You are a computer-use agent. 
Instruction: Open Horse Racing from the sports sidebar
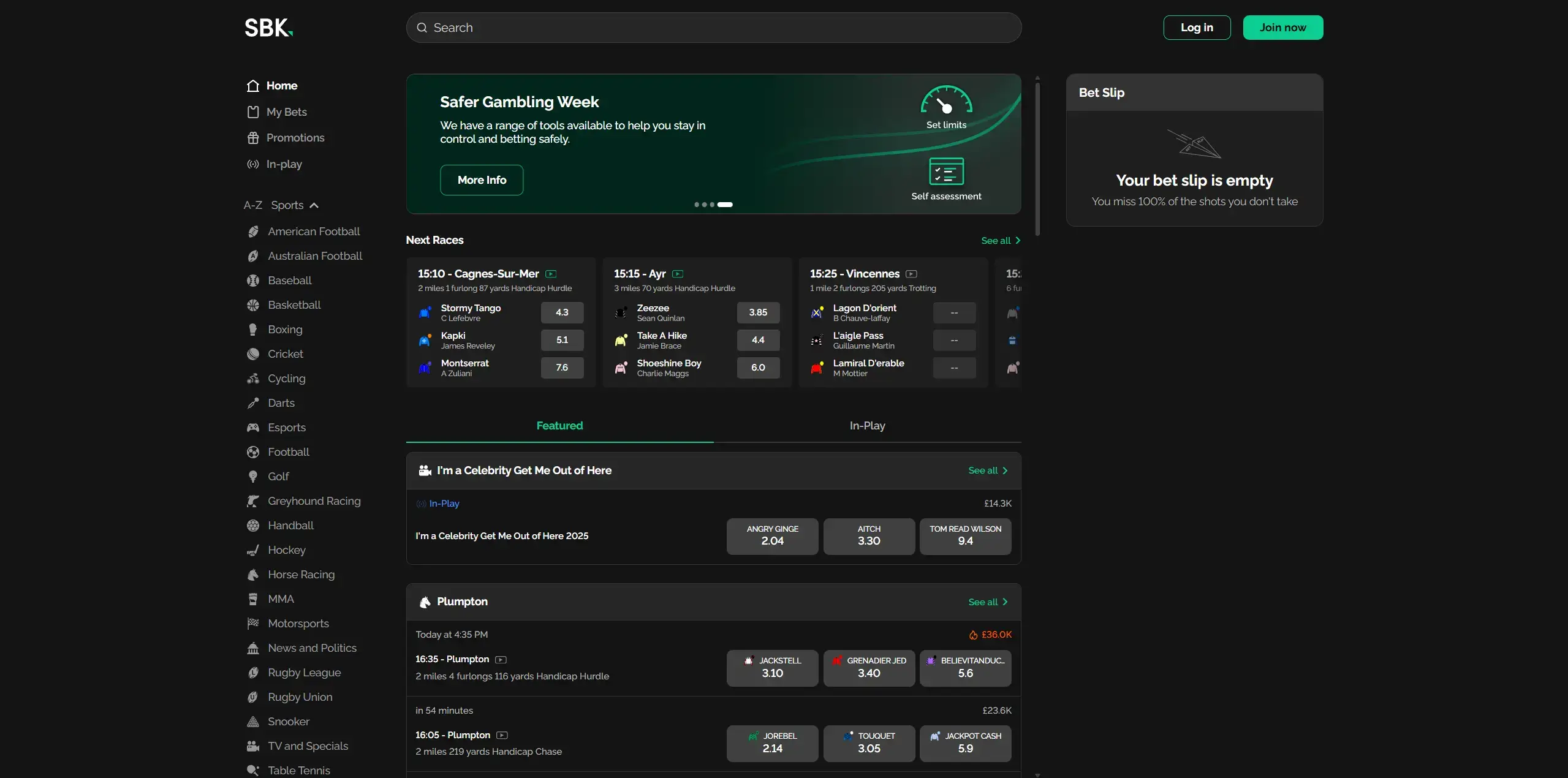[301, 575]
